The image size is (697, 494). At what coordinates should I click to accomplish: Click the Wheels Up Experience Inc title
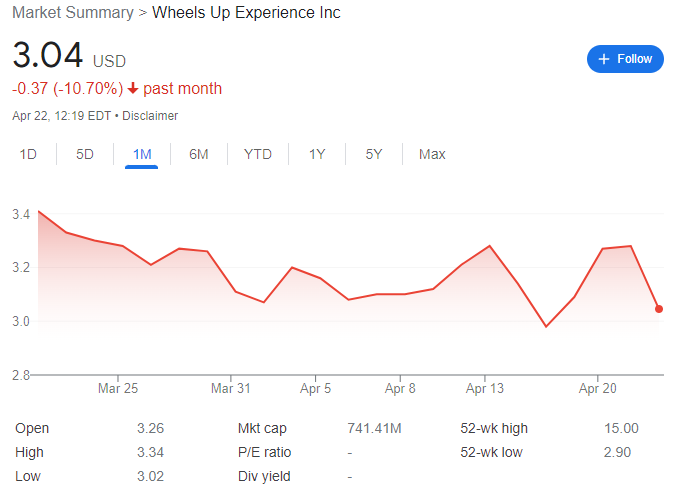pyautogui.click(x=246, y=13)
